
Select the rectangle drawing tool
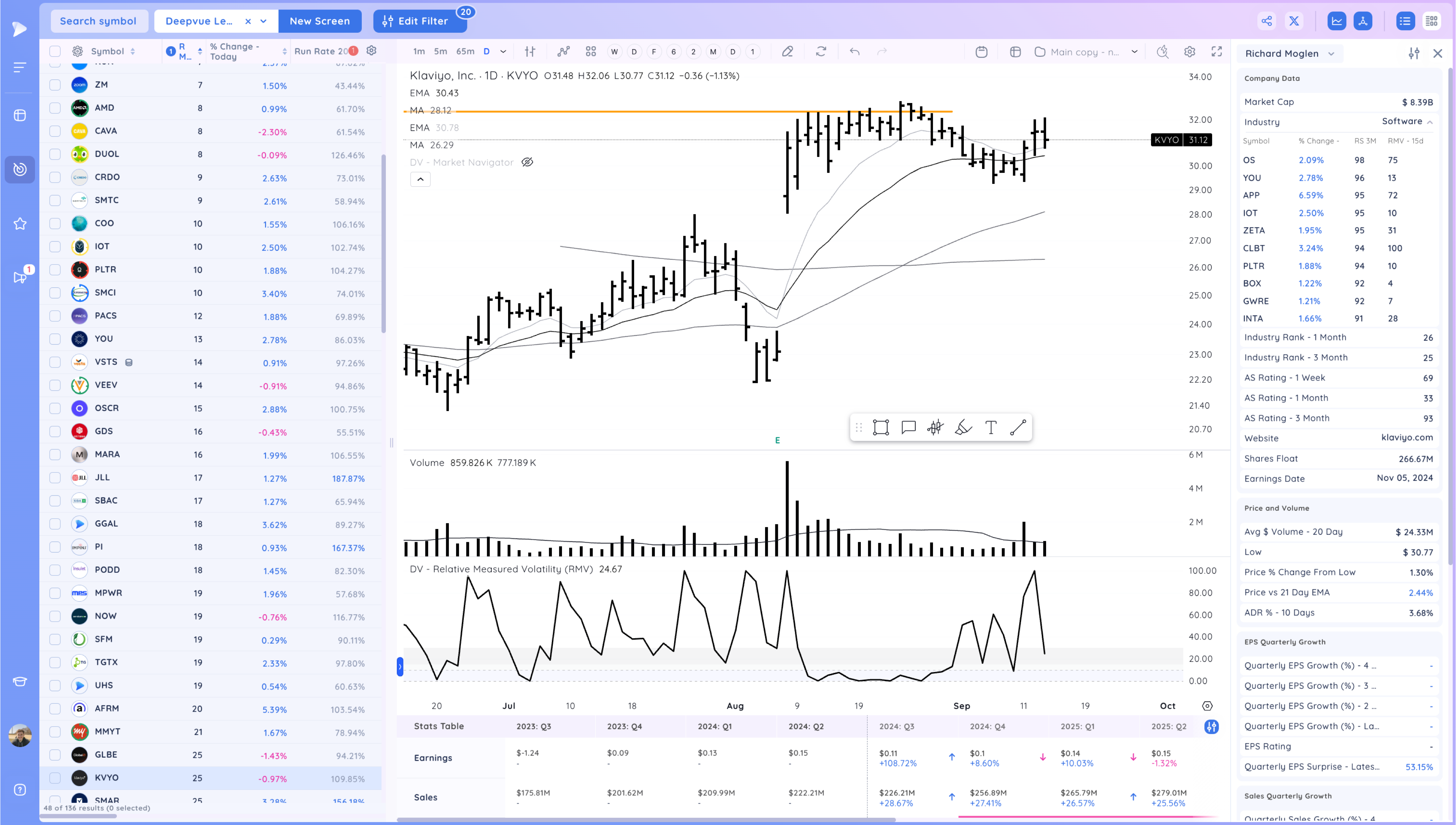coord(881,427)
